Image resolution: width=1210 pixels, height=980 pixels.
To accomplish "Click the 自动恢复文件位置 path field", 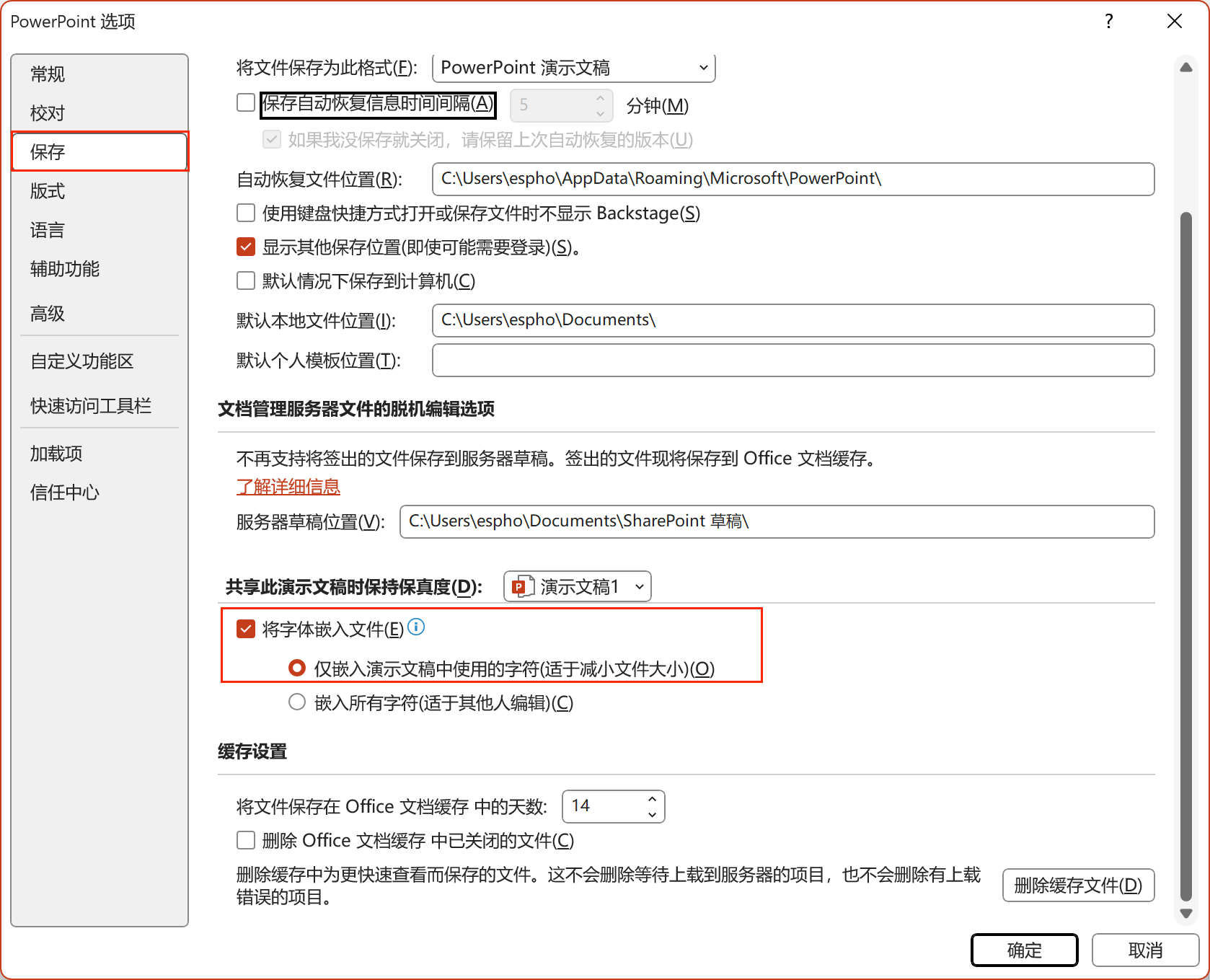I will (793, 179).
